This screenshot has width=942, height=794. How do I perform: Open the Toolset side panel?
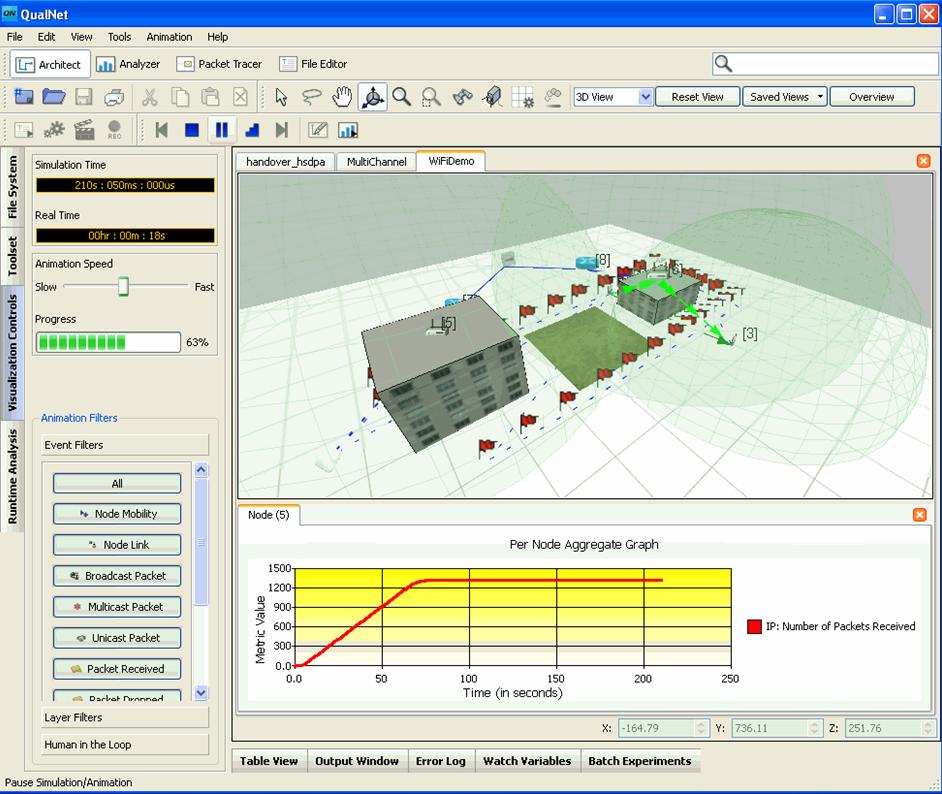[x=12, y=256]
